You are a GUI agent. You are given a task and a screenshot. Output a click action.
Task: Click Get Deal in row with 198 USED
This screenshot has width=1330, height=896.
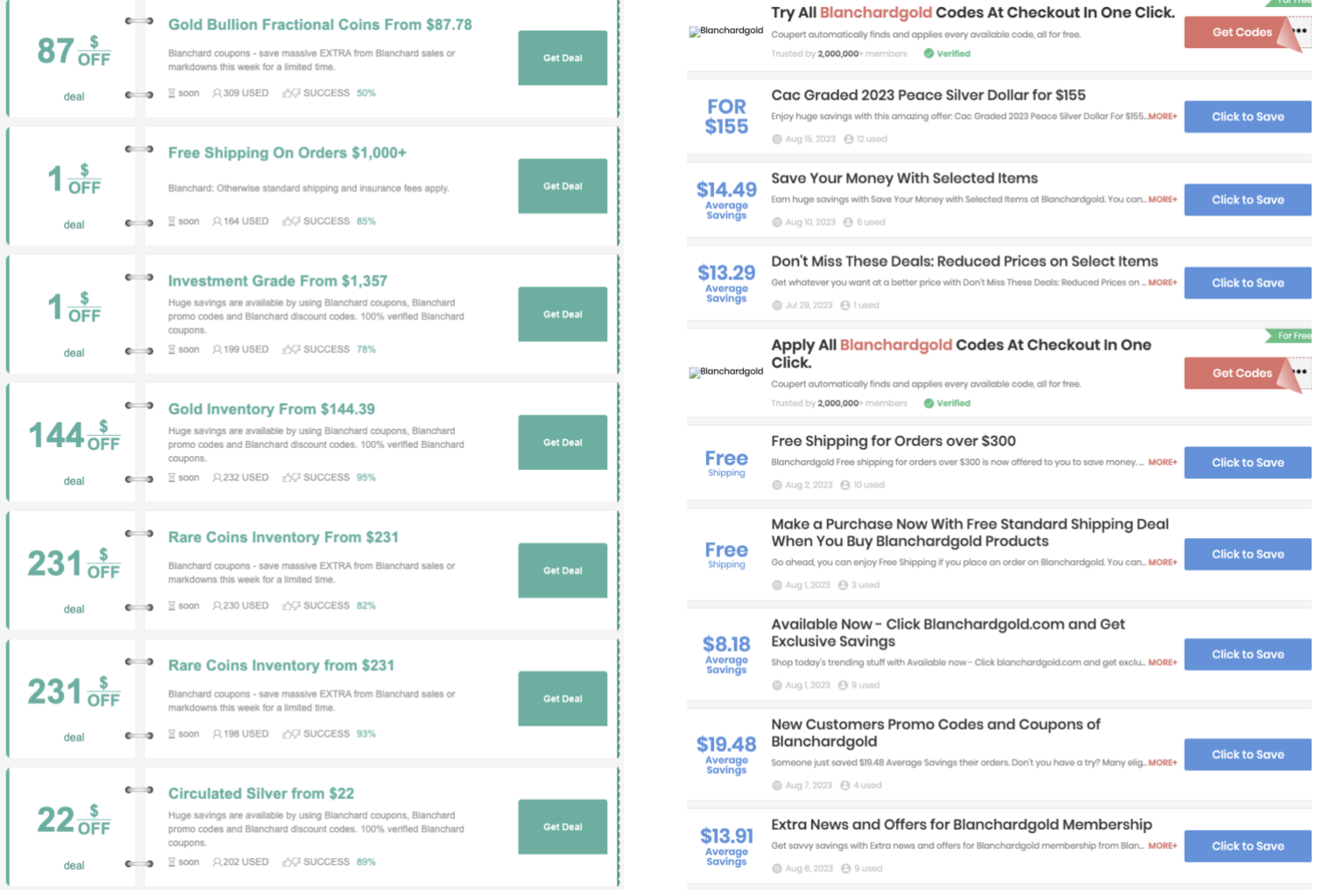(563, 699)
